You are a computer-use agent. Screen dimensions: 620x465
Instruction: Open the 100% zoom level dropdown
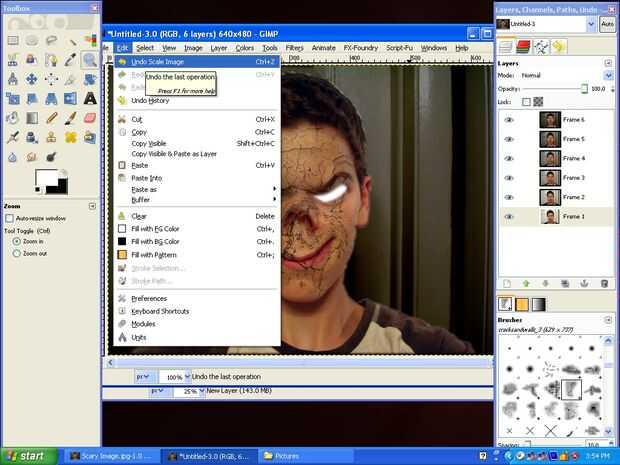pyautogui.click(x=187, y=377)
